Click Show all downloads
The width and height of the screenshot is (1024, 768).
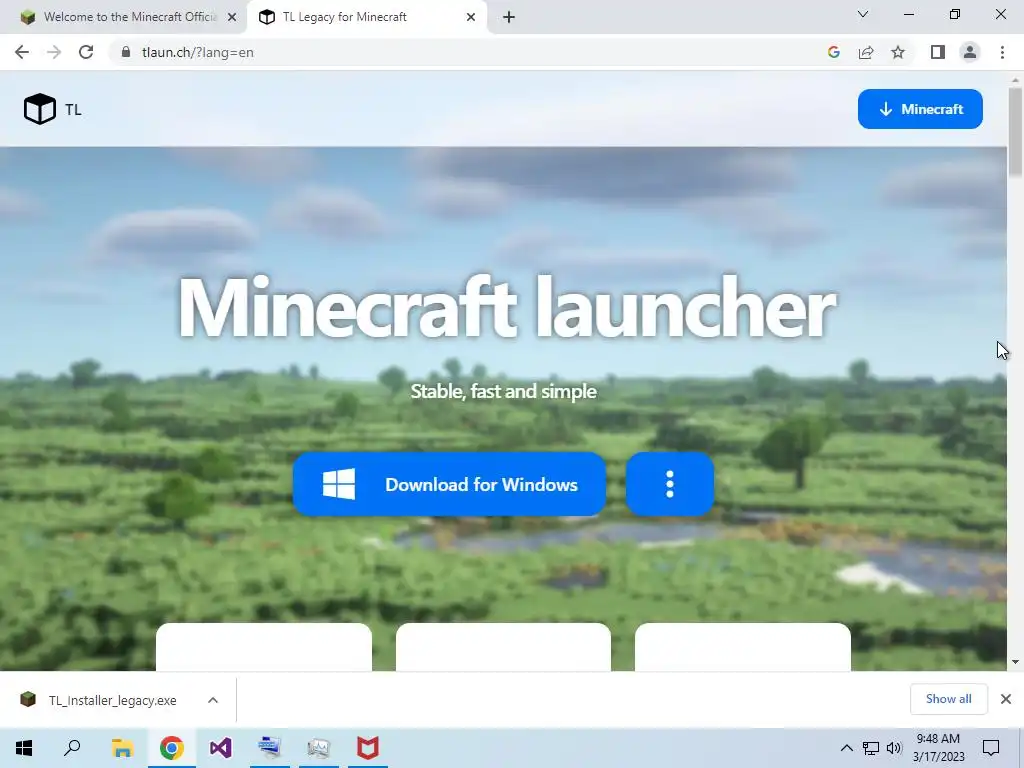point(948,699)
